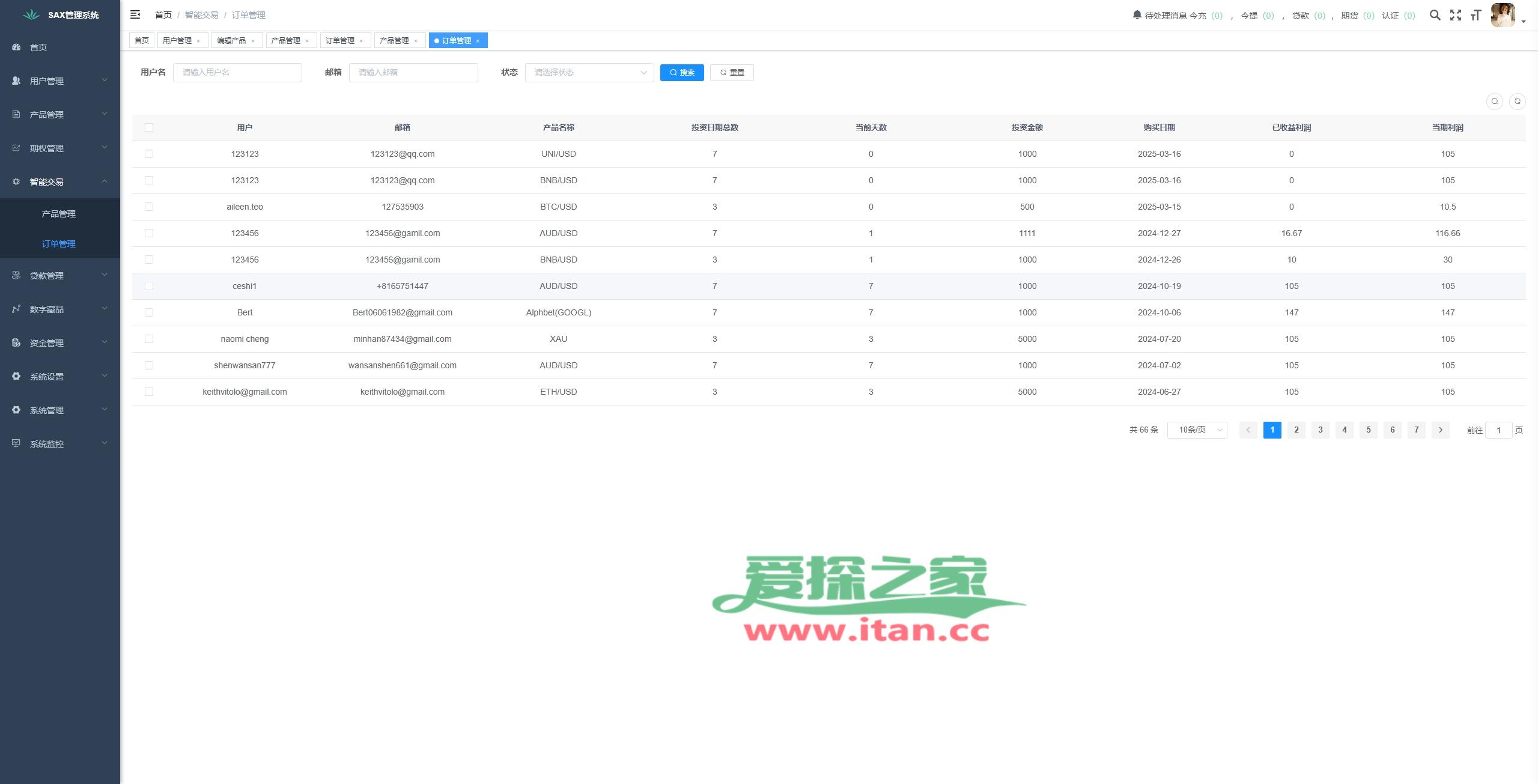Viewport: 1538px width, 784px height.
Task: Click the pending messages bell icon
Action: [x=1137, y=14]
